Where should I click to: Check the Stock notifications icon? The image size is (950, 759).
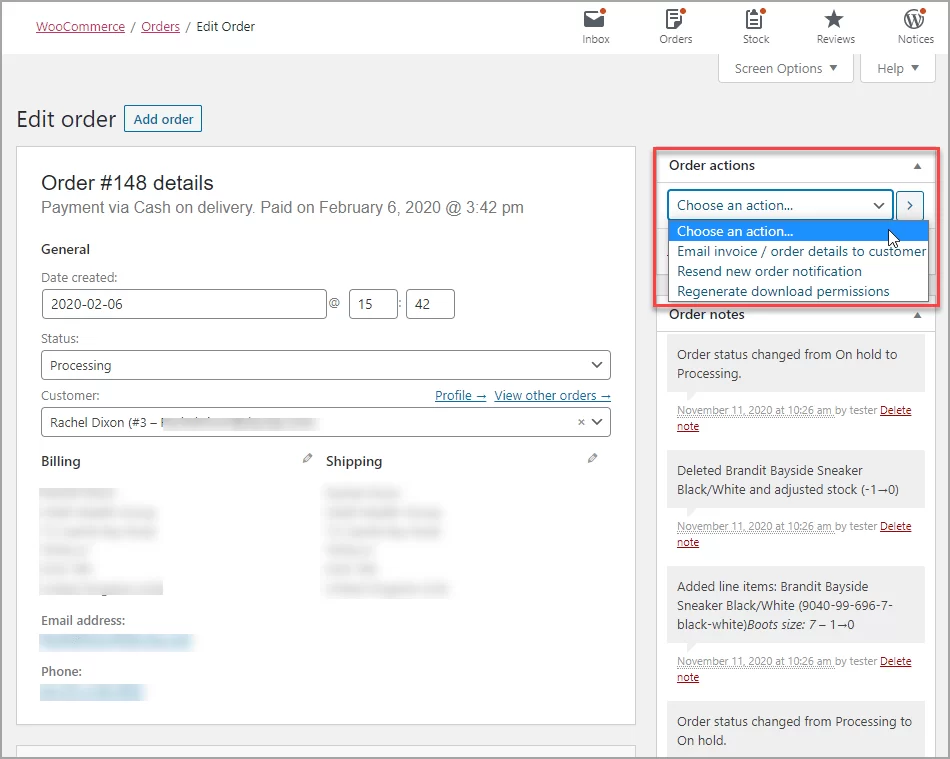tap(755, 25)
